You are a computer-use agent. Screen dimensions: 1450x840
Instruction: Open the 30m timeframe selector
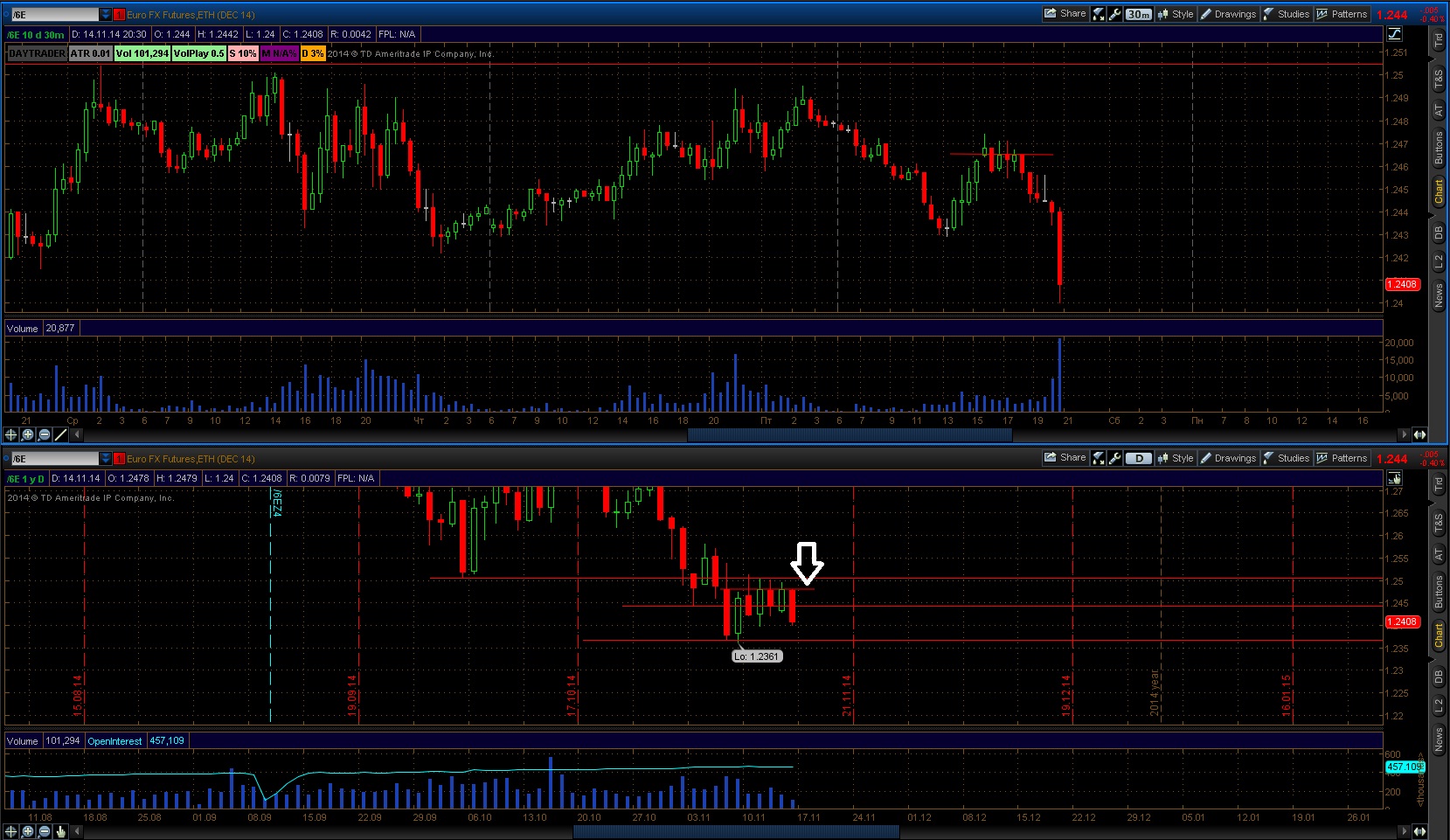point(1138,14)
